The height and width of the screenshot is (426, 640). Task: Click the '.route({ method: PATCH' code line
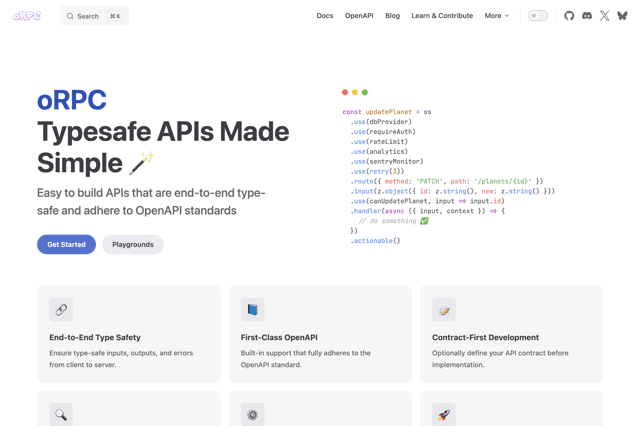[447, 181]
